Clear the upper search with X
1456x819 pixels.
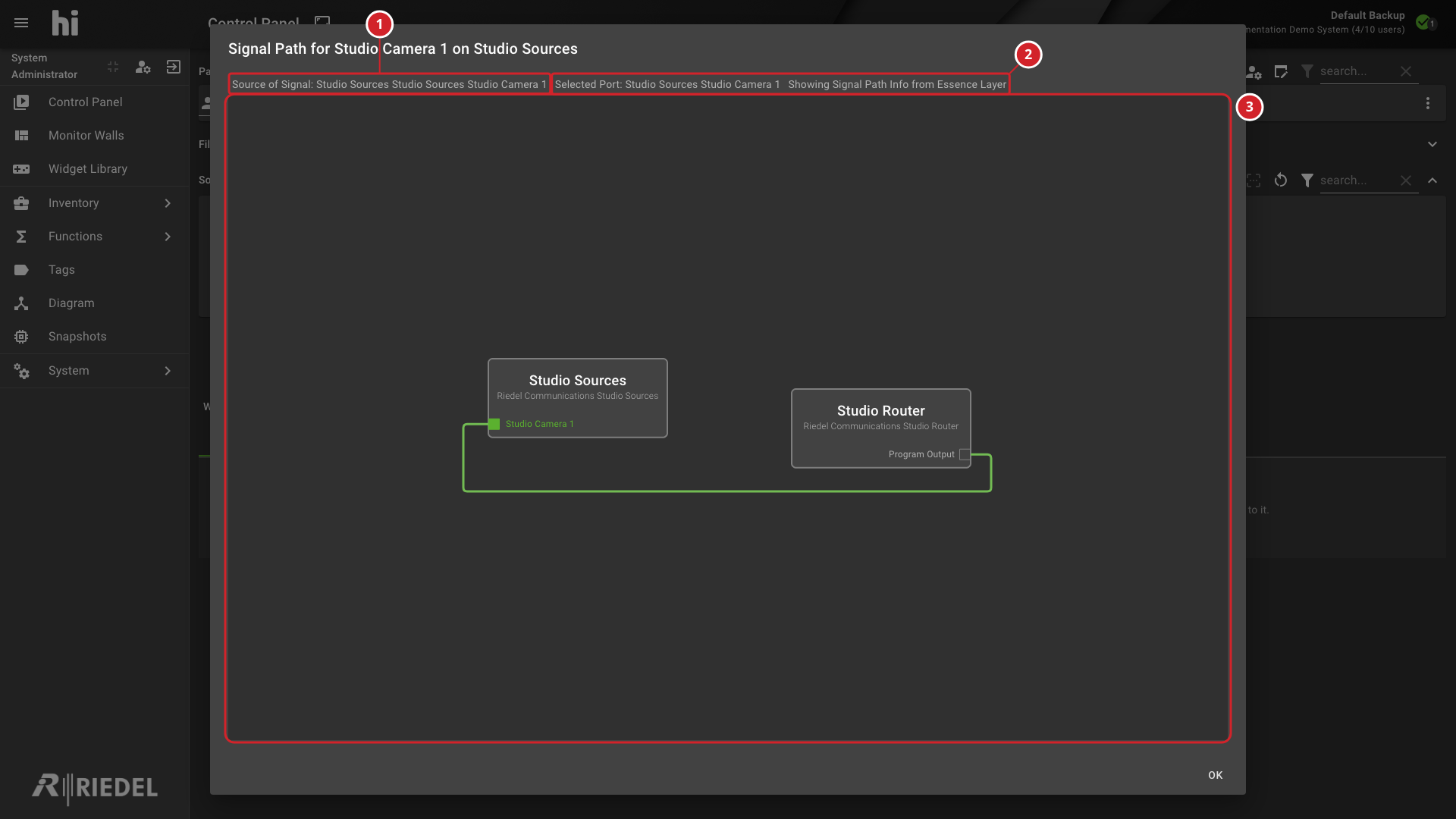[x=1406, y=71]
